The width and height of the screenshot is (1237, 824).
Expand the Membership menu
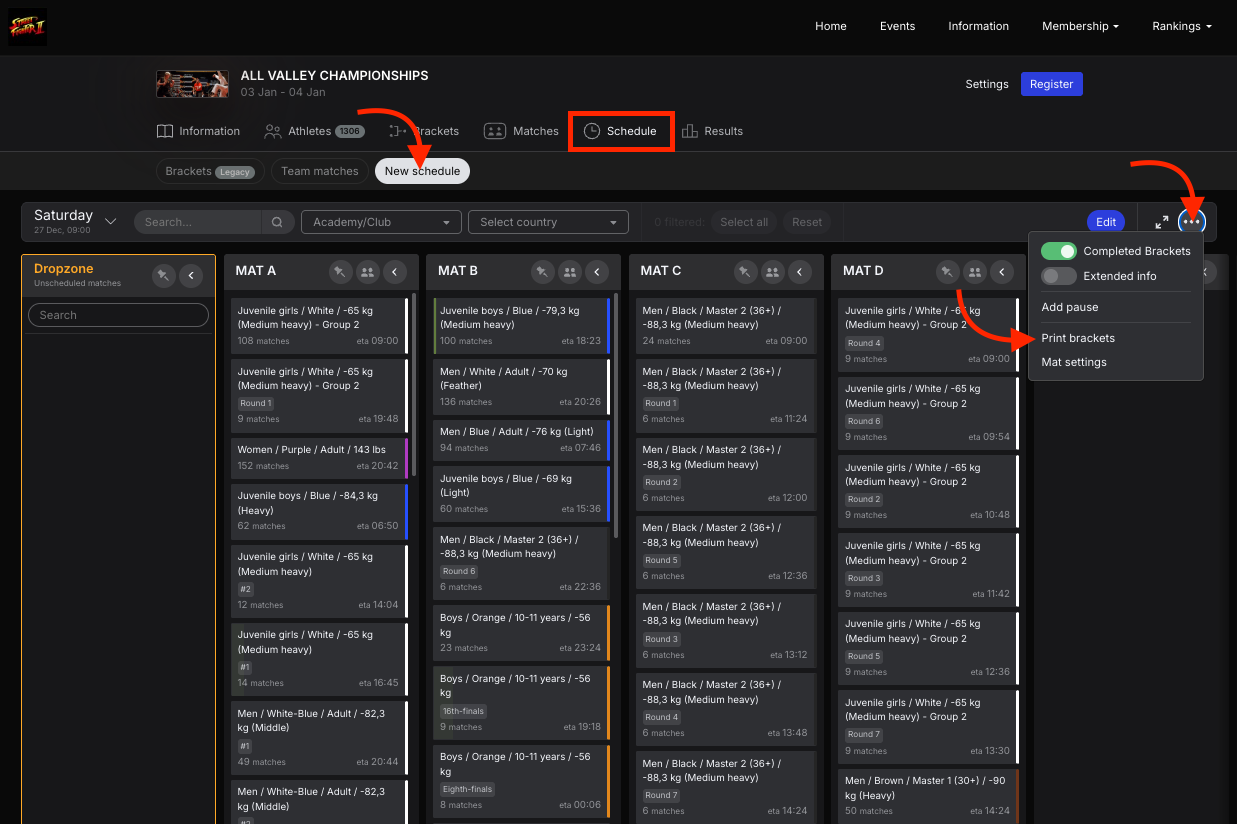tap(1080, 26)
